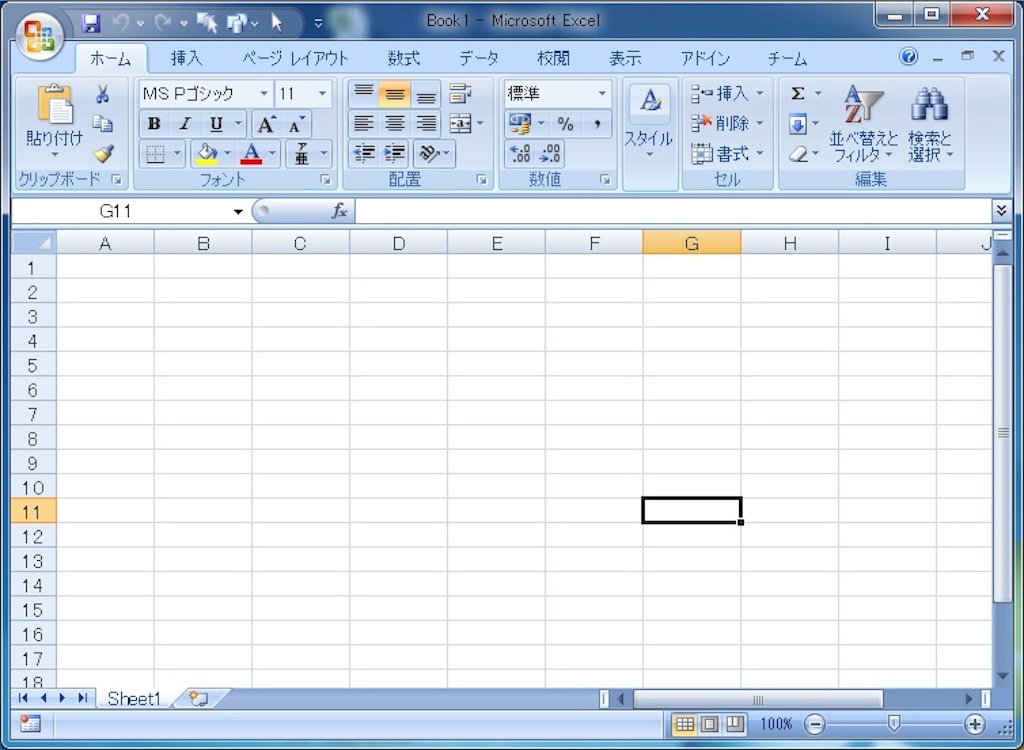Image resolution: width=1024 pixels, height=750 pixels.
Task: Increase decimal places
Action: click(520, 154)
